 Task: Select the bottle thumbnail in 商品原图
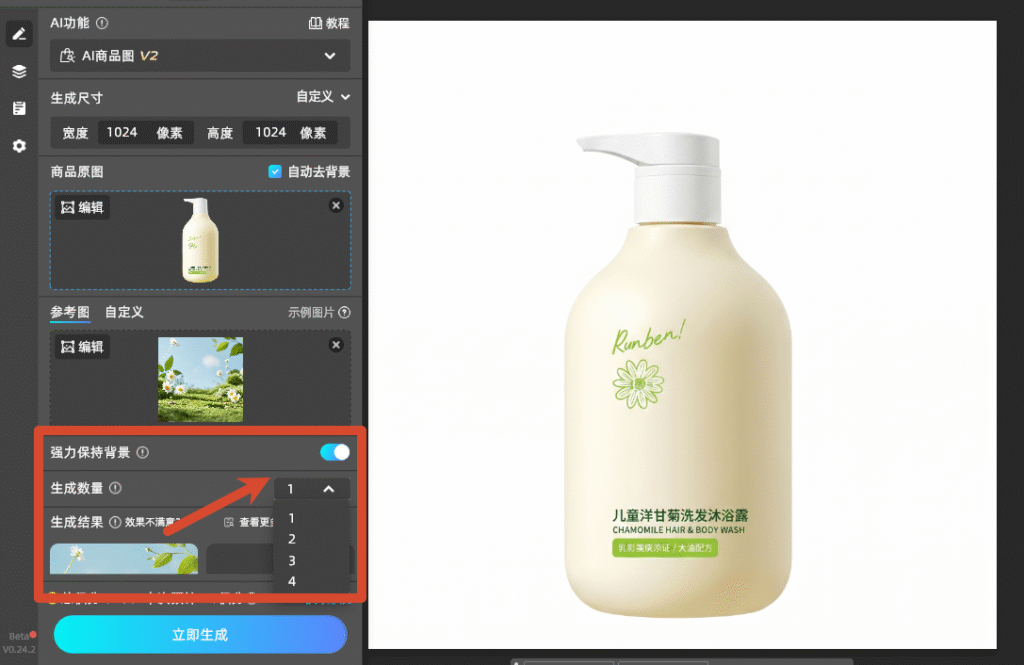click(200, 240)
